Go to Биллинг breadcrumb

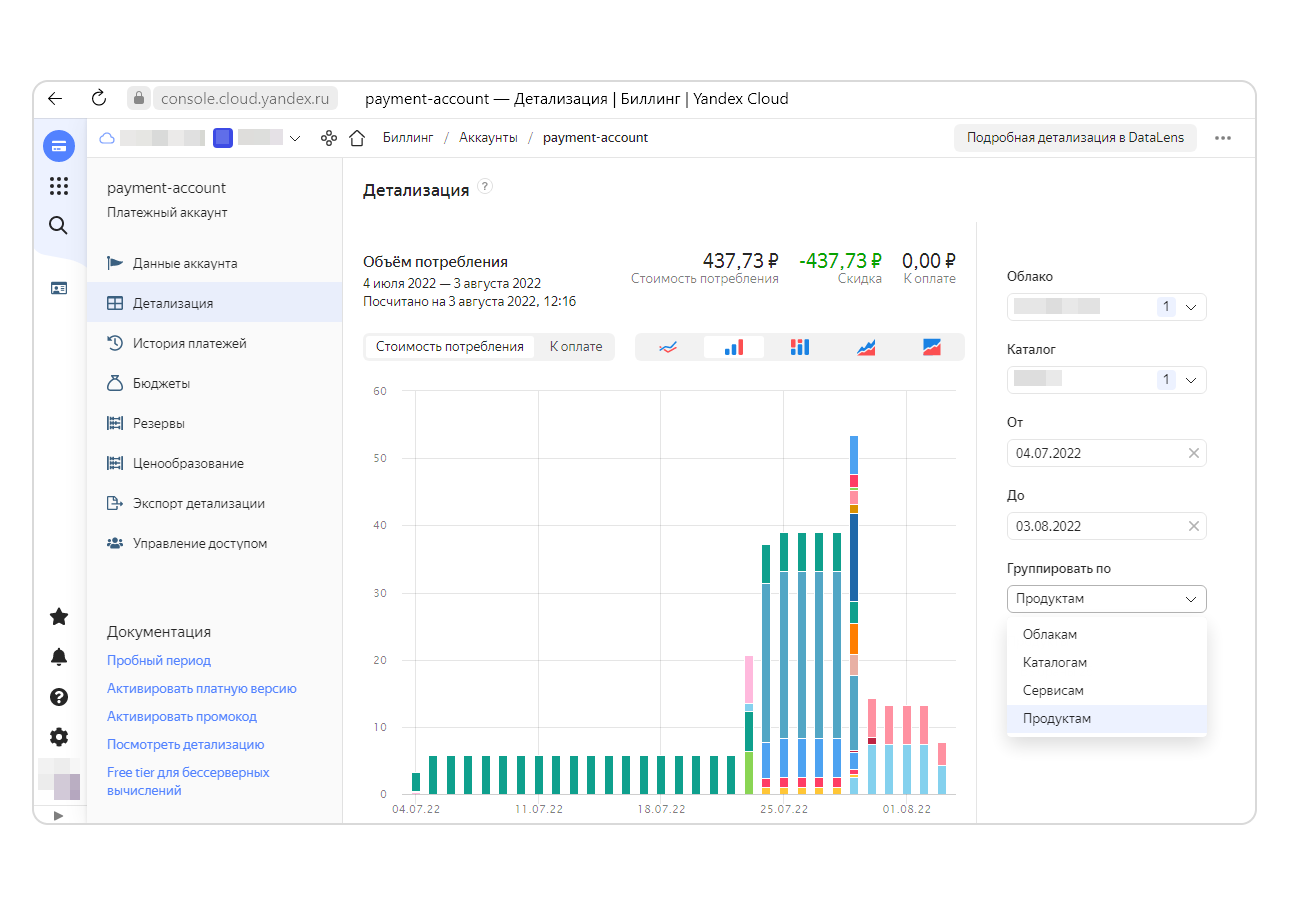point(408,138)
